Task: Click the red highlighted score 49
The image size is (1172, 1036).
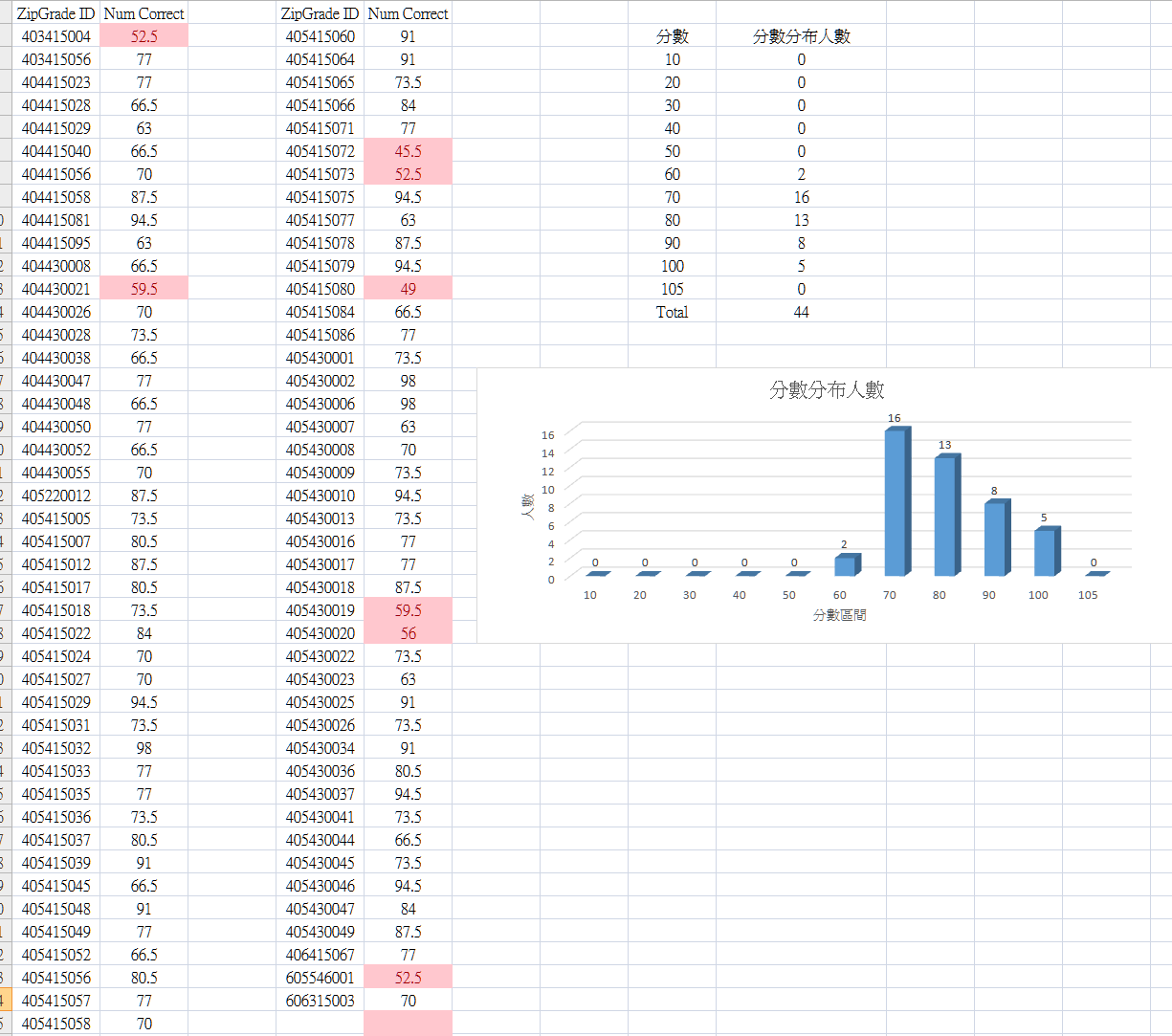Action: (x=408, y=289)
